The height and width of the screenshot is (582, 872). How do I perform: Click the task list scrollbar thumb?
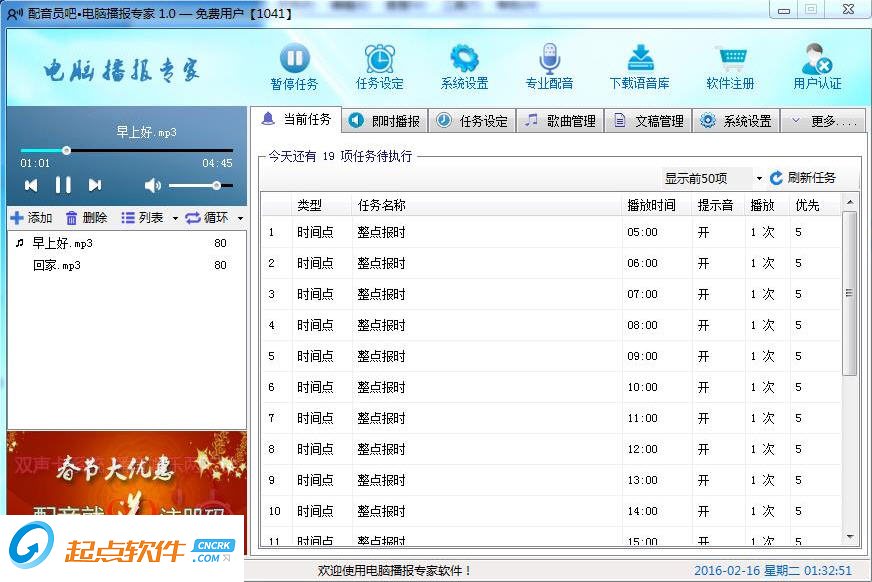[x=849, y=294]
